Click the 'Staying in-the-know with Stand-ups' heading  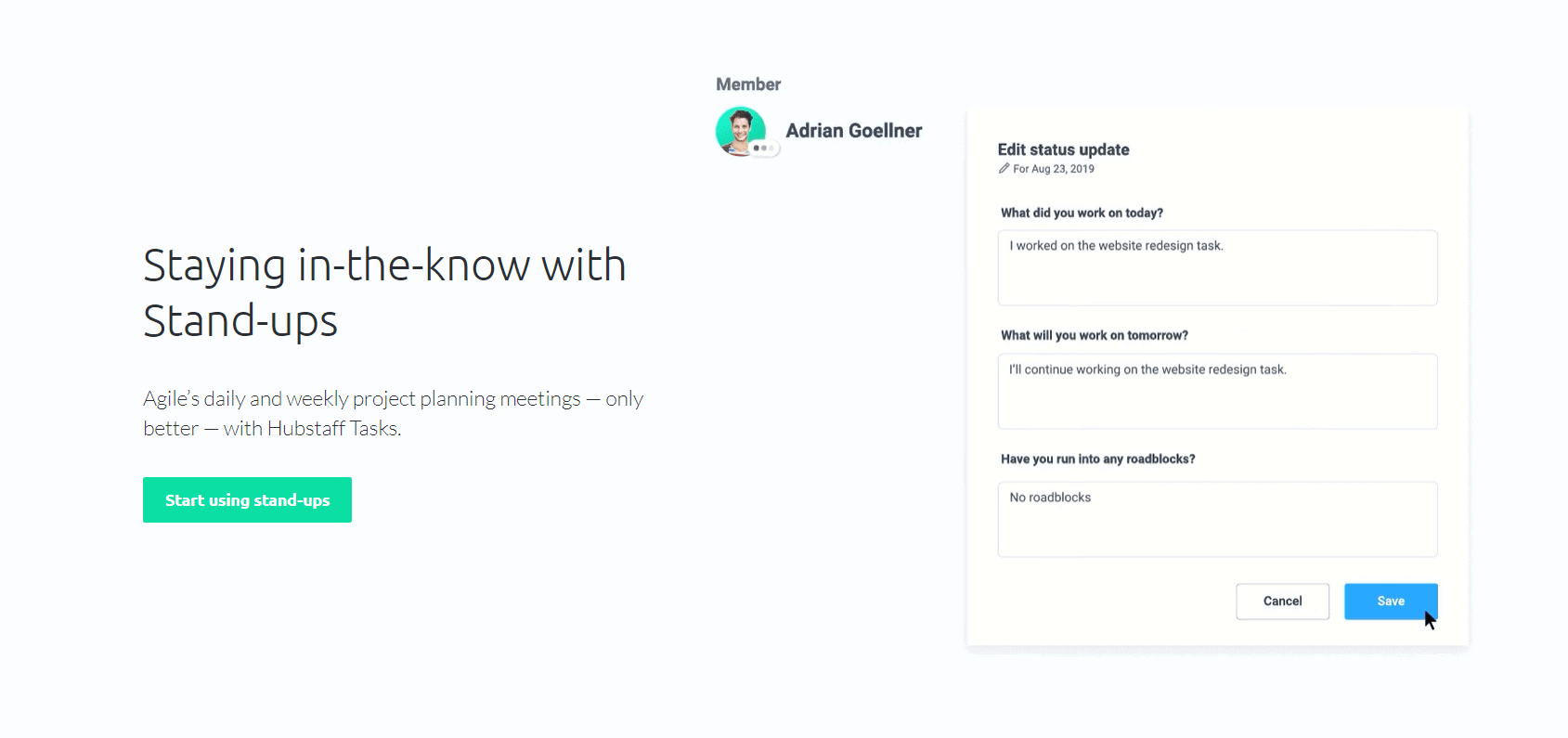384,293
